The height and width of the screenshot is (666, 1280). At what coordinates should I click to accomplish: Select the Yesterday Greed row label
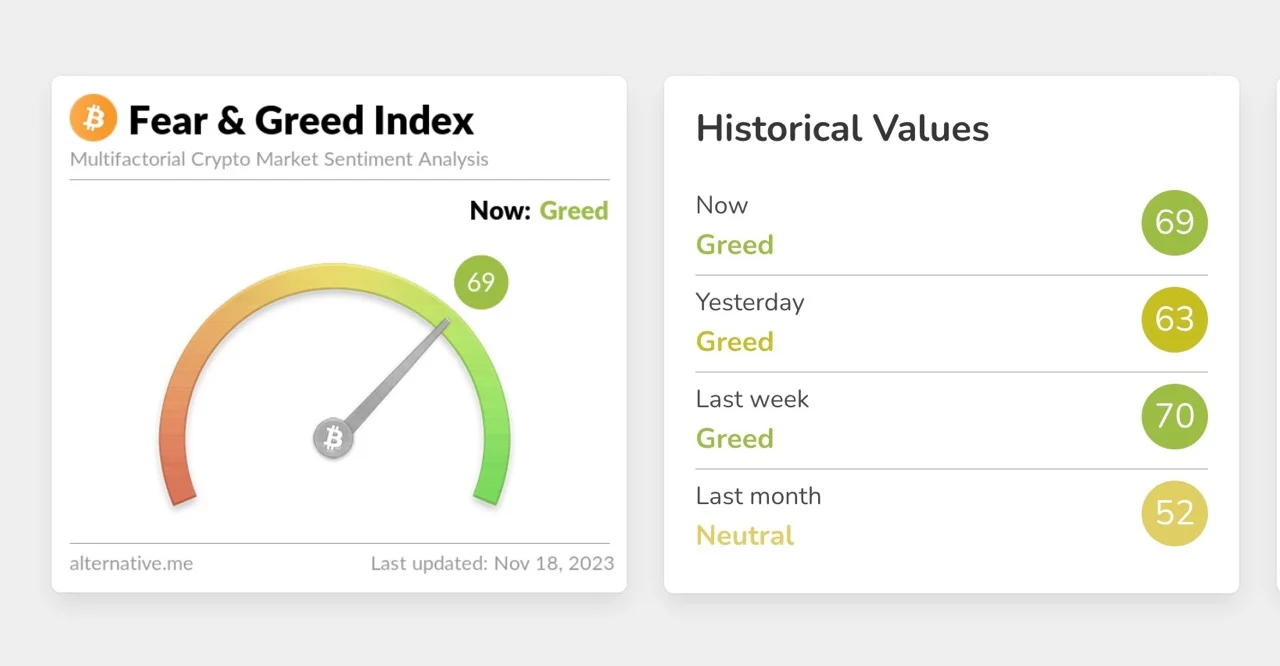[x=735, y=341]
